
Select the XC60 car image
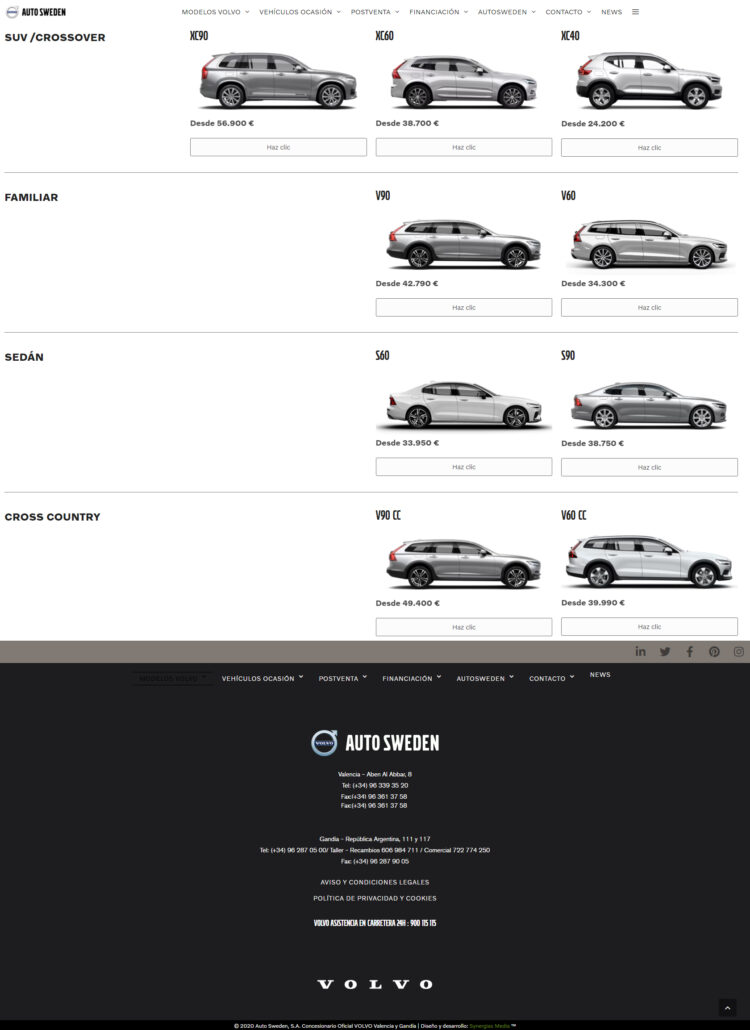(464, 81)
